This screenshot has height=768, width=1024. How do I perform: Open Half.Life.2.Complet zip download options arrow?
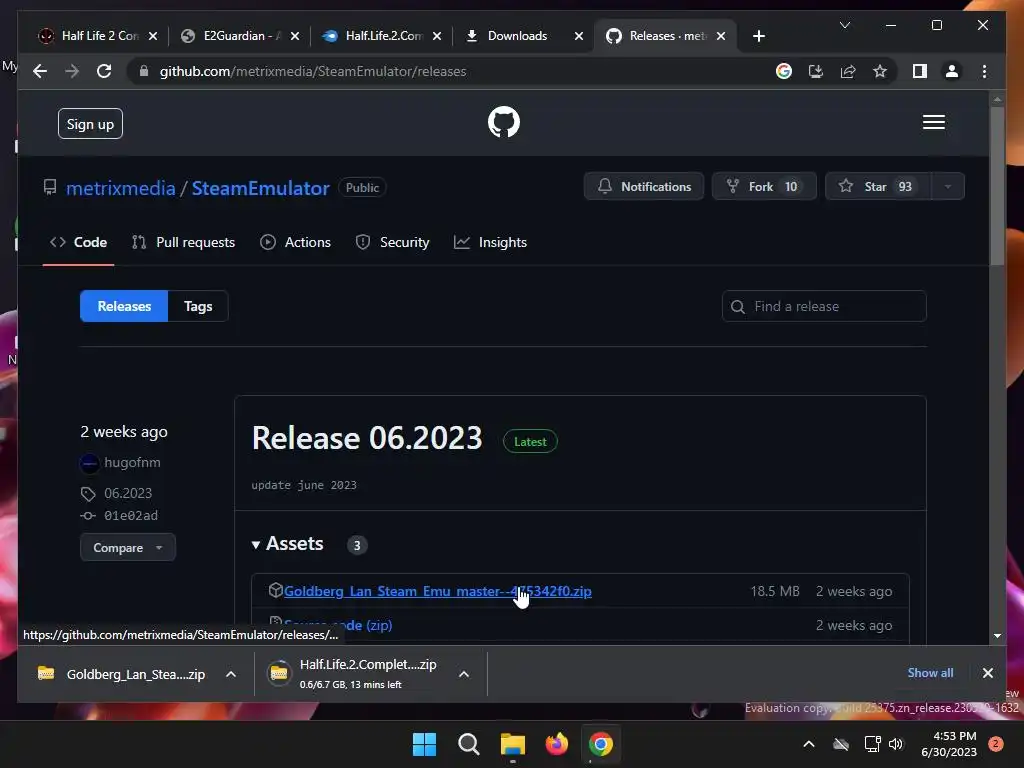click(464, 674)
